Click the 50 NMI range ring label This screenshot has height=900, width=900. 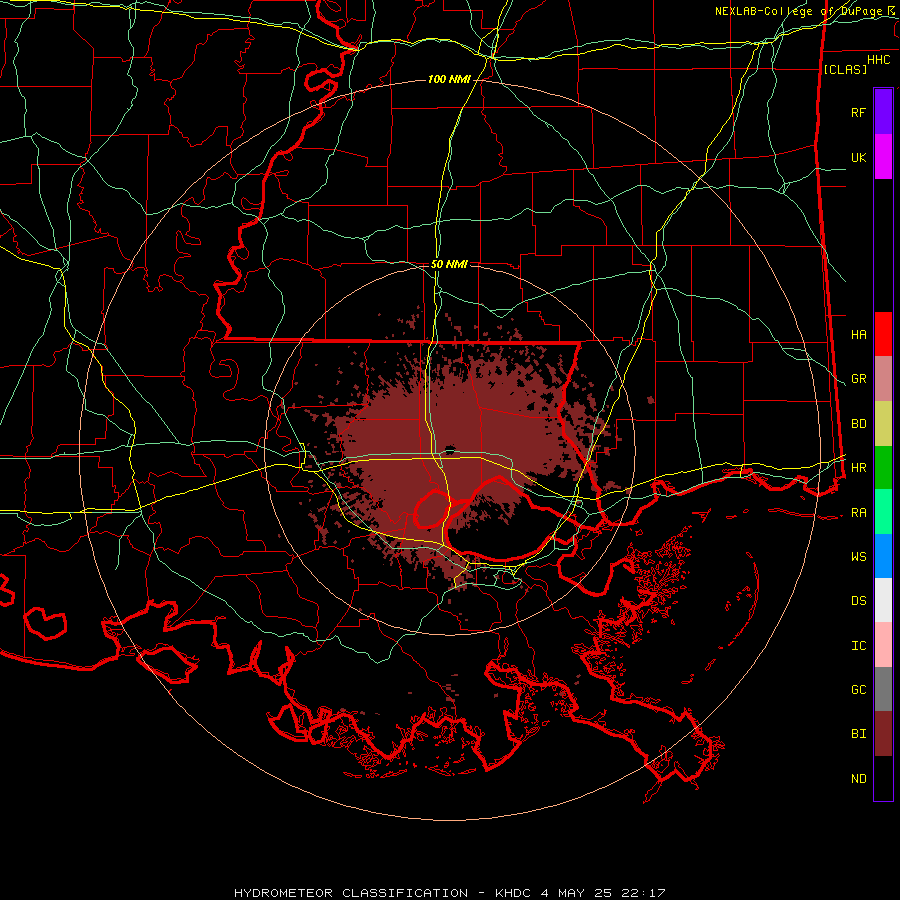pos(449,264)
